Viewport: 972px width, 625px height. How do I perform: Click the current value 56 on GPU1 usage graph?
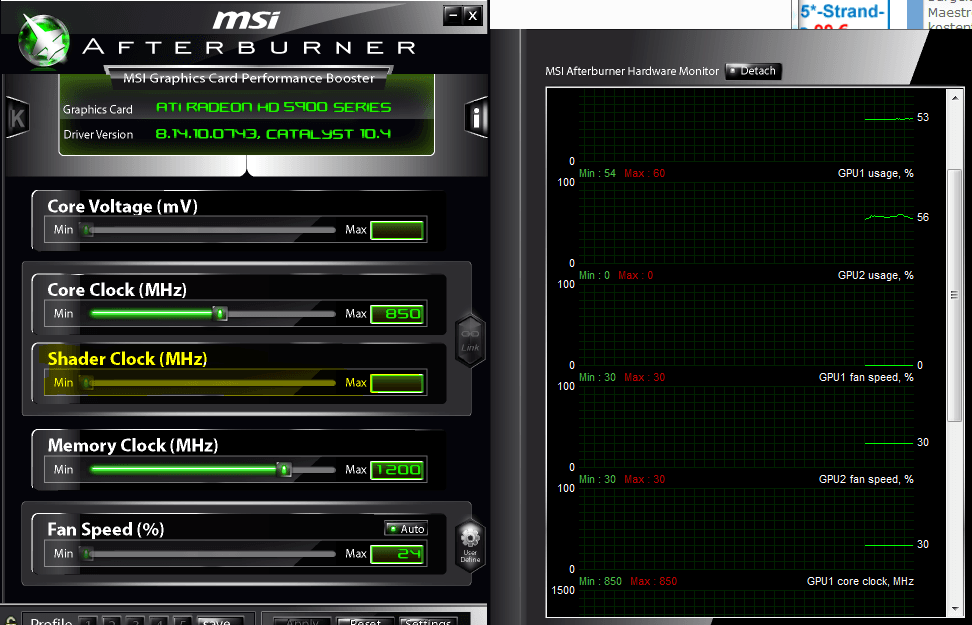923,218
